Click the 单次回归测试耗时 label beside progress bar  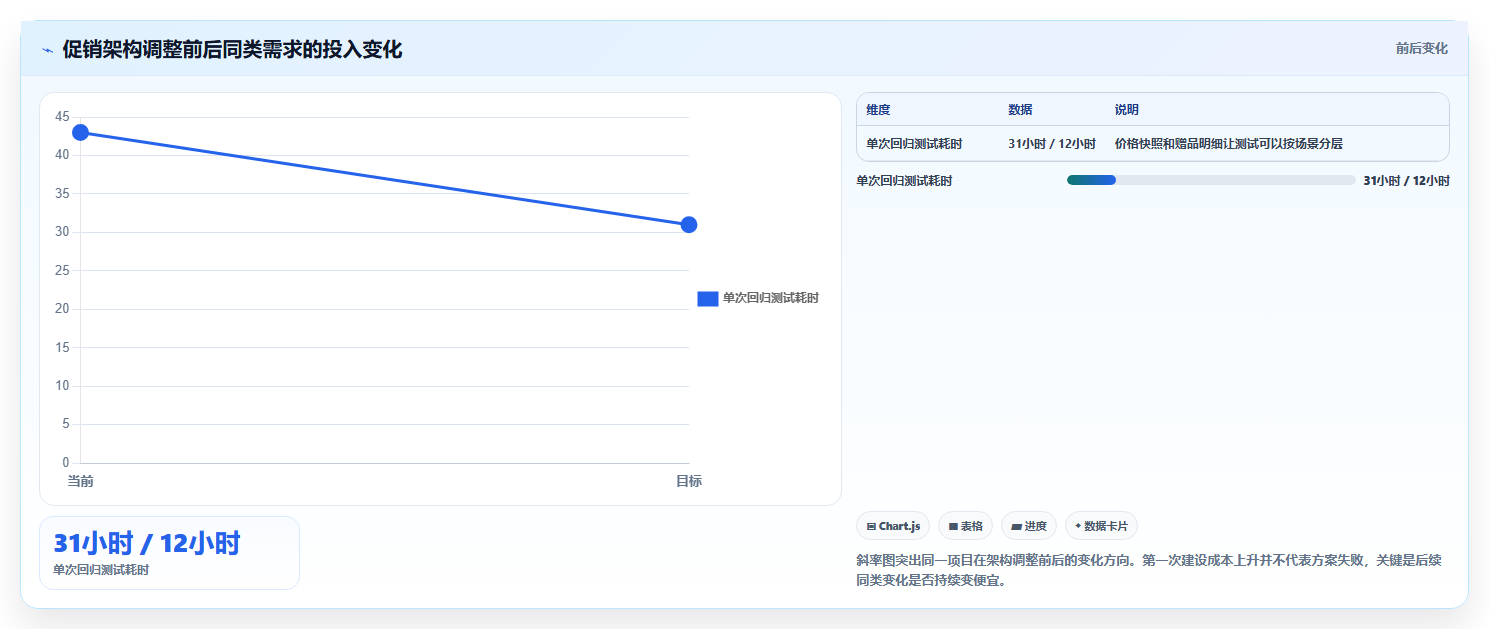pos(904,181)
